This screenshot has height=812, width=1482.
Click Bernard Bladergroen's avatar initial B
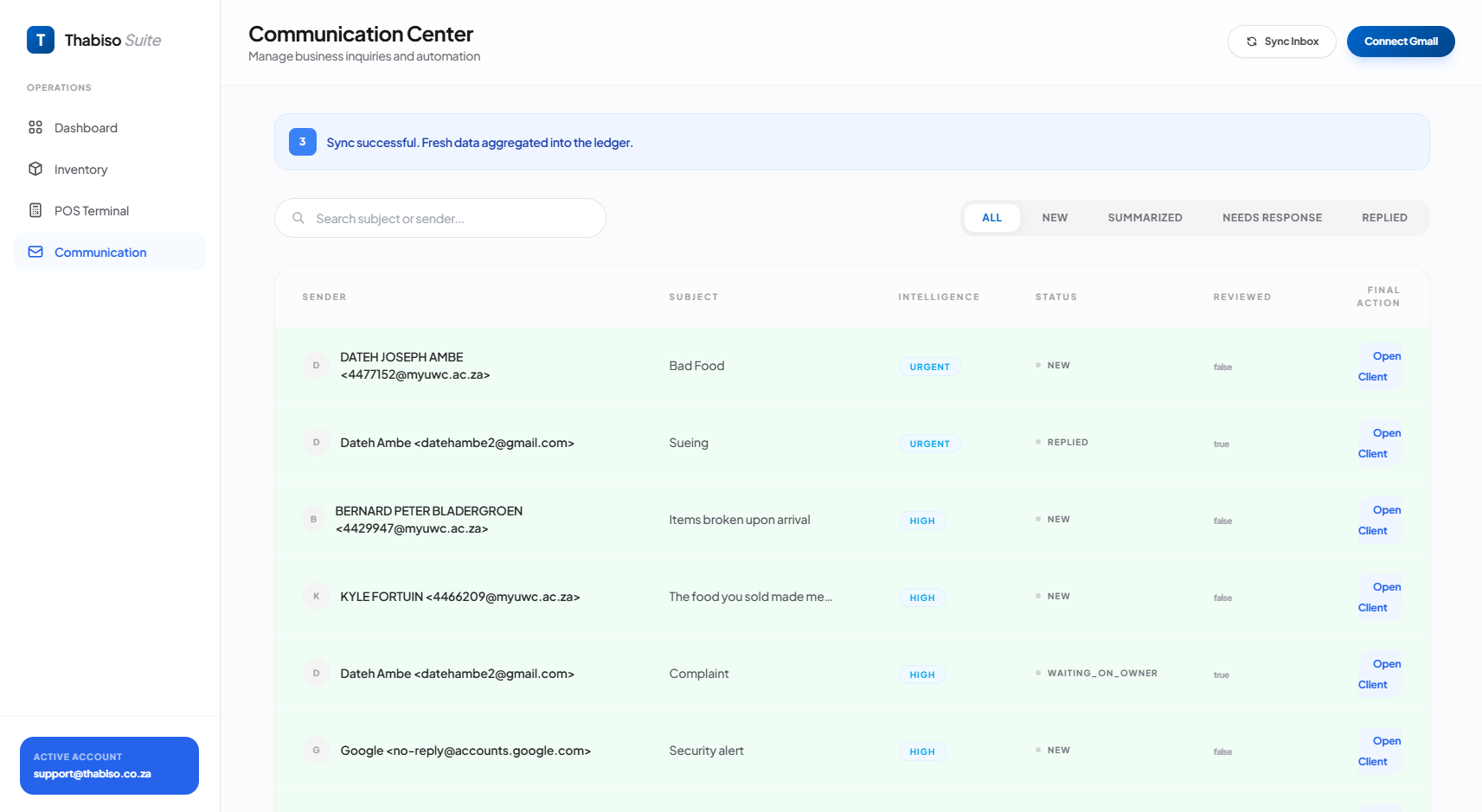point(313,519)
